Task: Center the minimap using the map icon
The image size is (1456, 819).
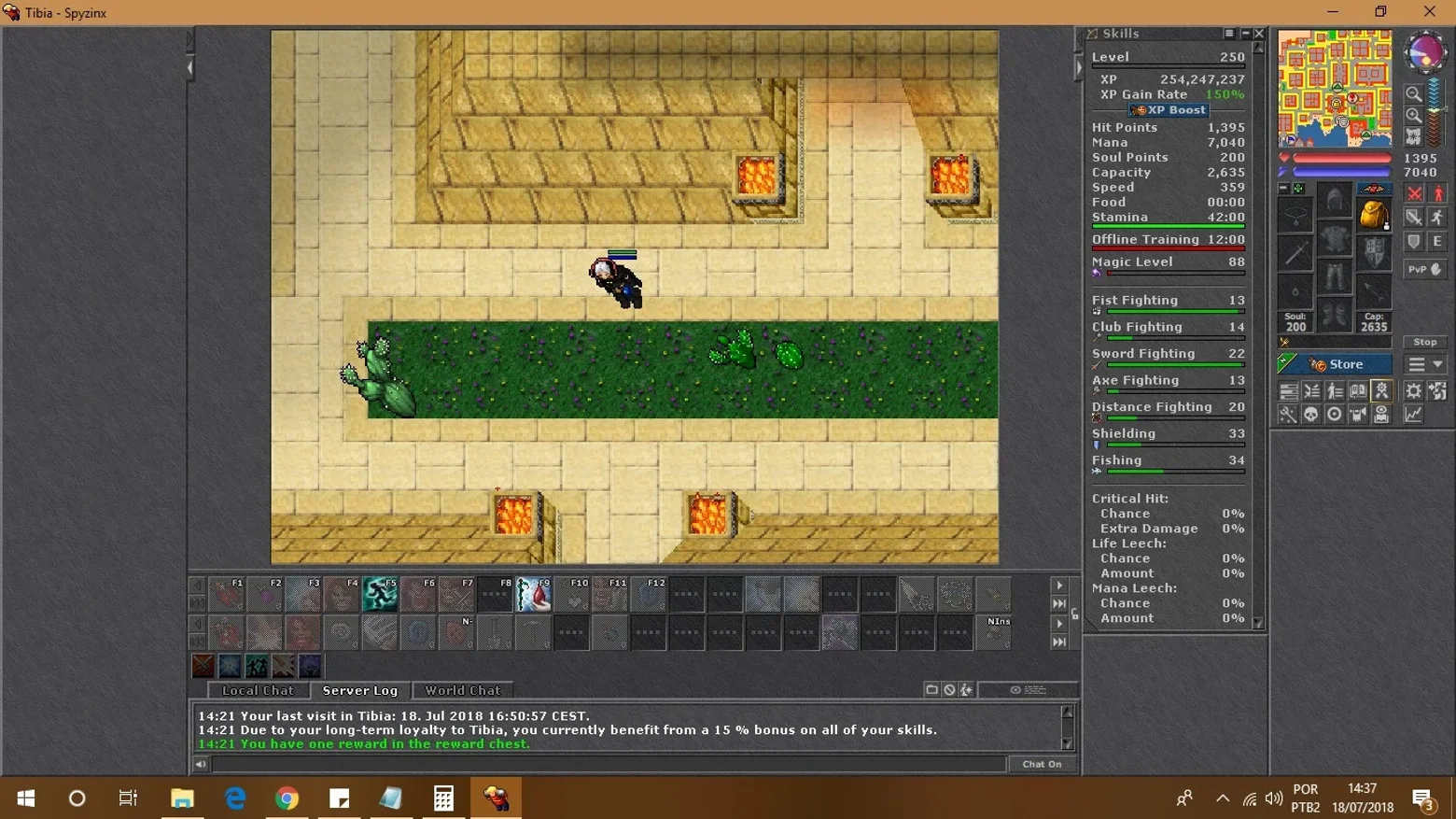Action: coord(1414,136)
